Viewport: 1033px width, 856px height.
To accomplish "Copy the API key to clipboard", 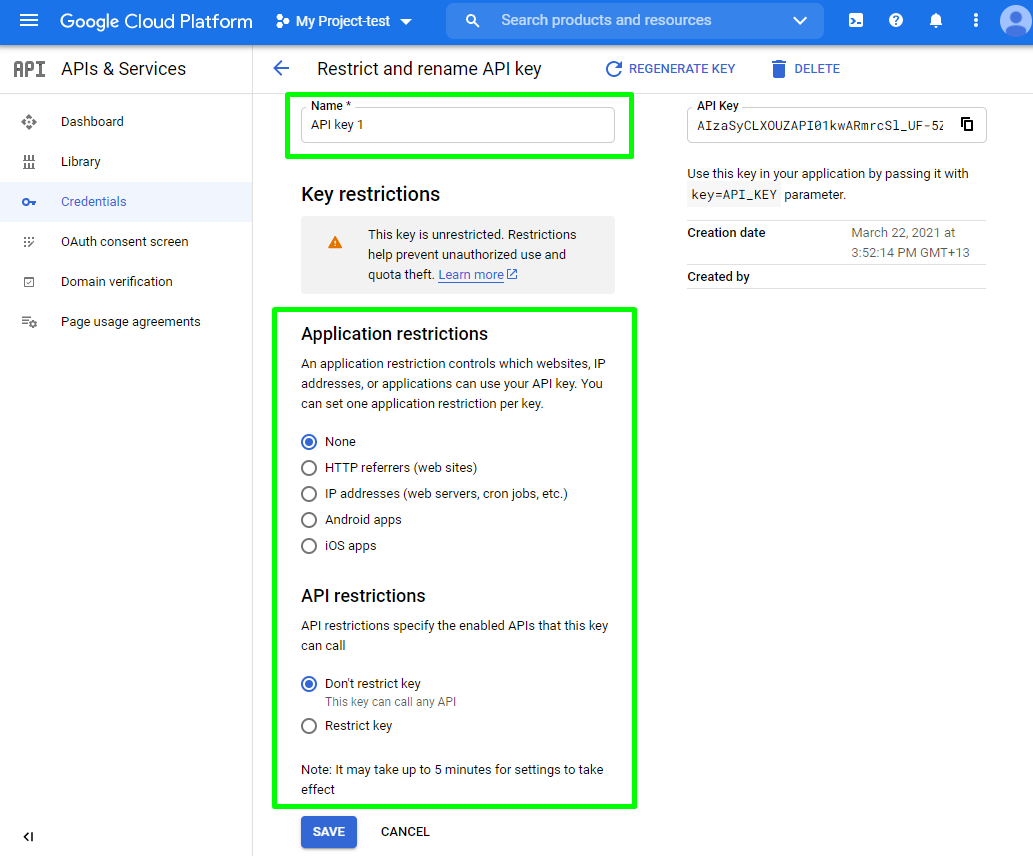I will tap(966, 124).
